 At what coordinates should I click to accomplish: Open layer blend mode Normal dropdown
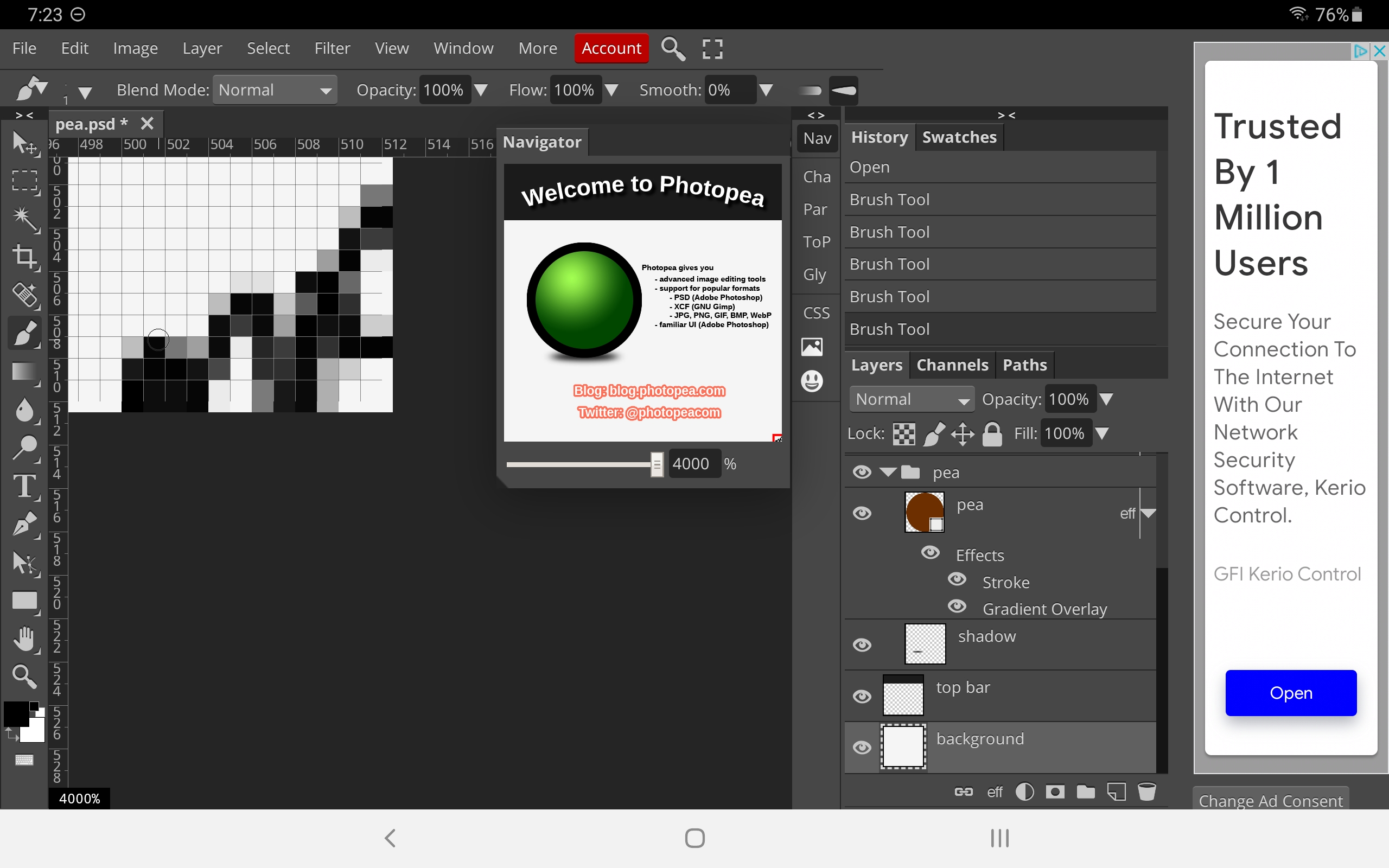(x=912, y=399)
